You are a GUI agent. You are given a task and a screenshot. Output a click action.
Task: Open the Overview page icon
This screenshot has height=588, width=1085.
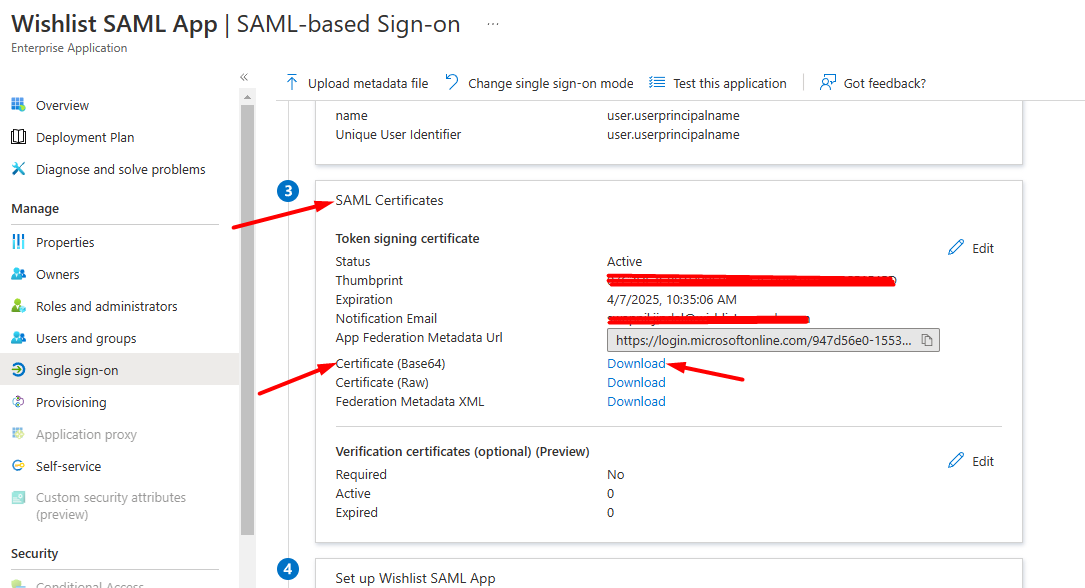(x=19, y=105)
